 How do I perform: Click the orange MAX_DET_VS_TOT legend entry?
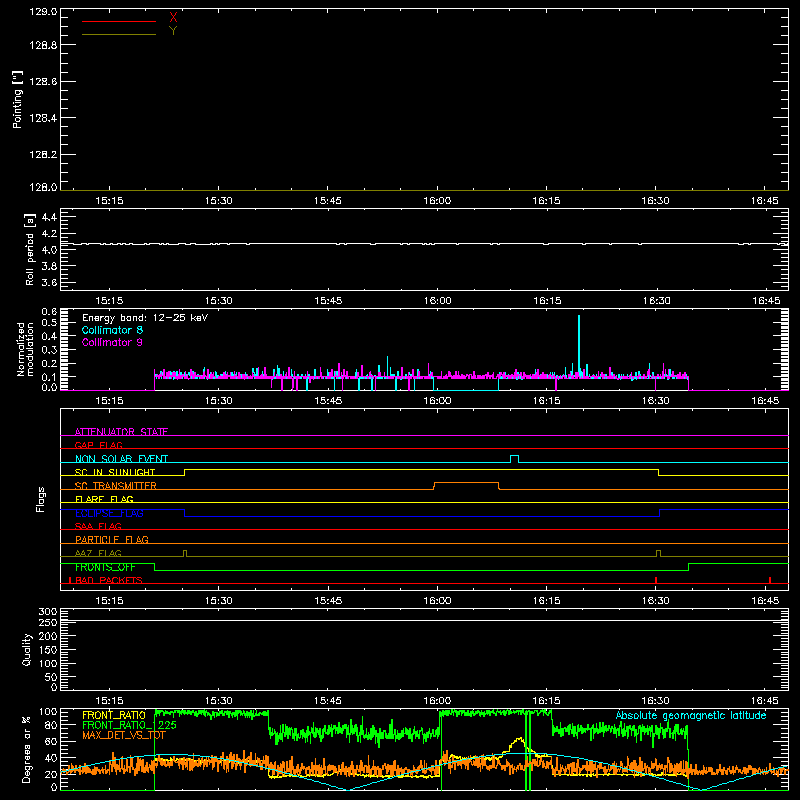[124, 735]
